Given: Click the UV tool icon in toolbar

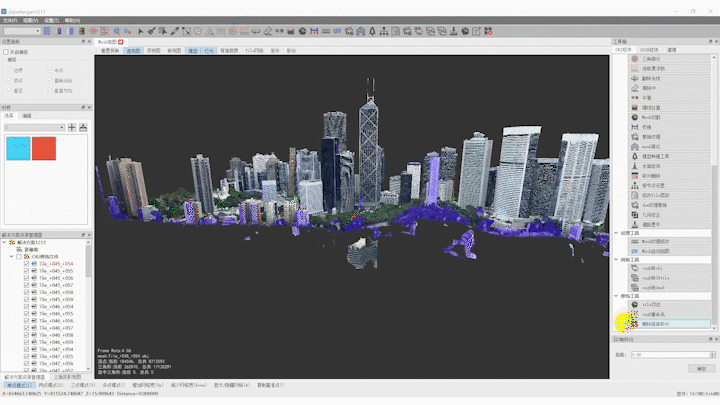Looking at the screenshot, I should 338,31.
